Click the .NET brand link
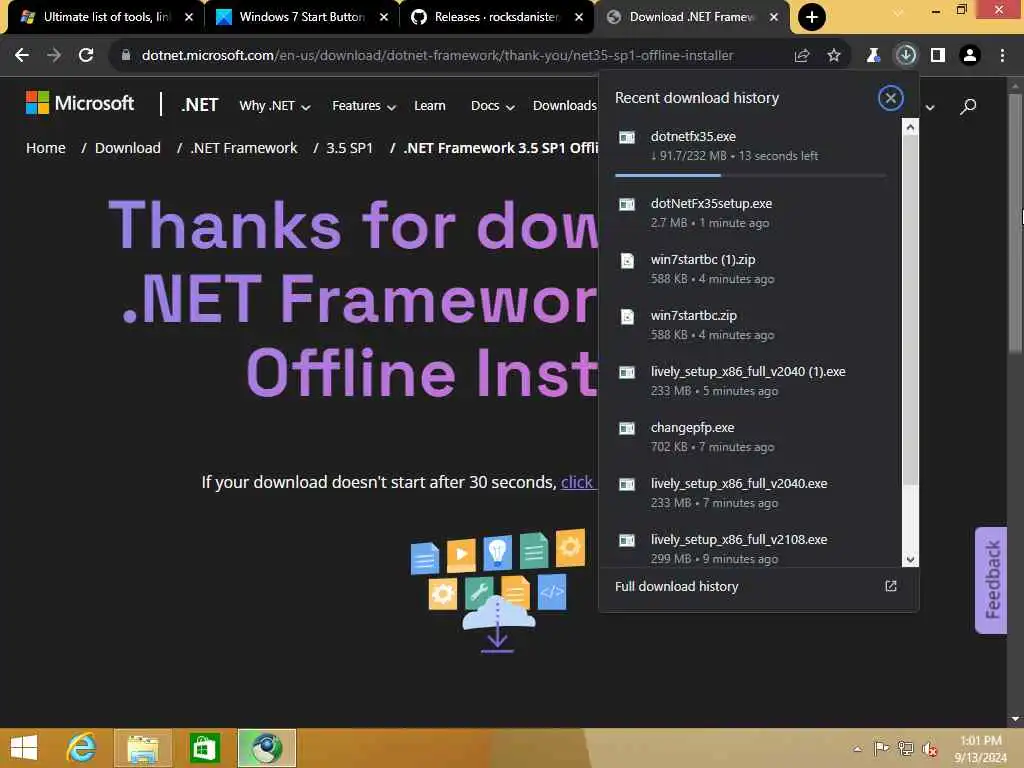 (200, 105)
